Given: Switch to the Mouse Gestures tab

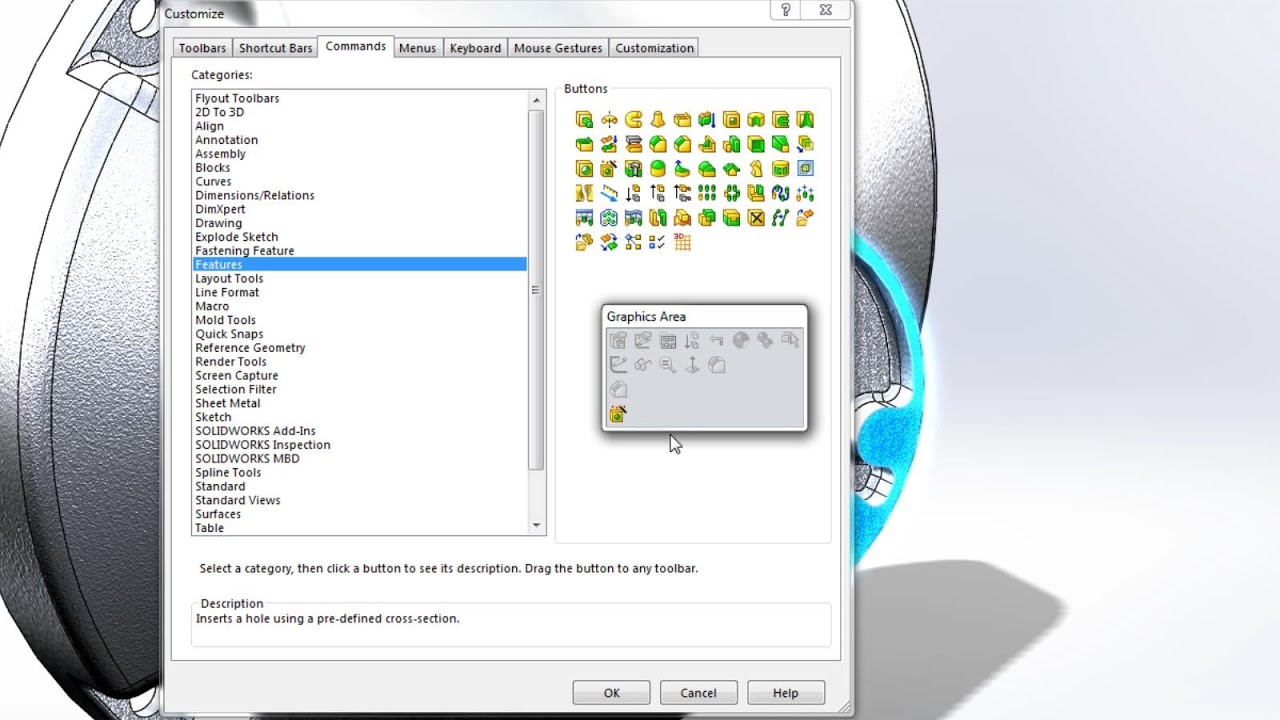Looking at the screenshot, I should point(558,48).
